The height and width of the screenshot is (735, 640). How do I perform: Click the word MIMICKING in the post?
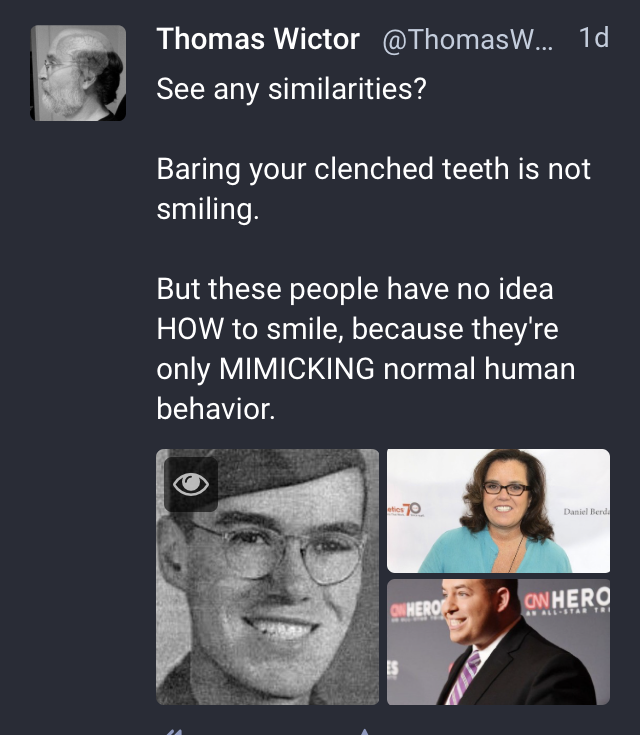296,368
